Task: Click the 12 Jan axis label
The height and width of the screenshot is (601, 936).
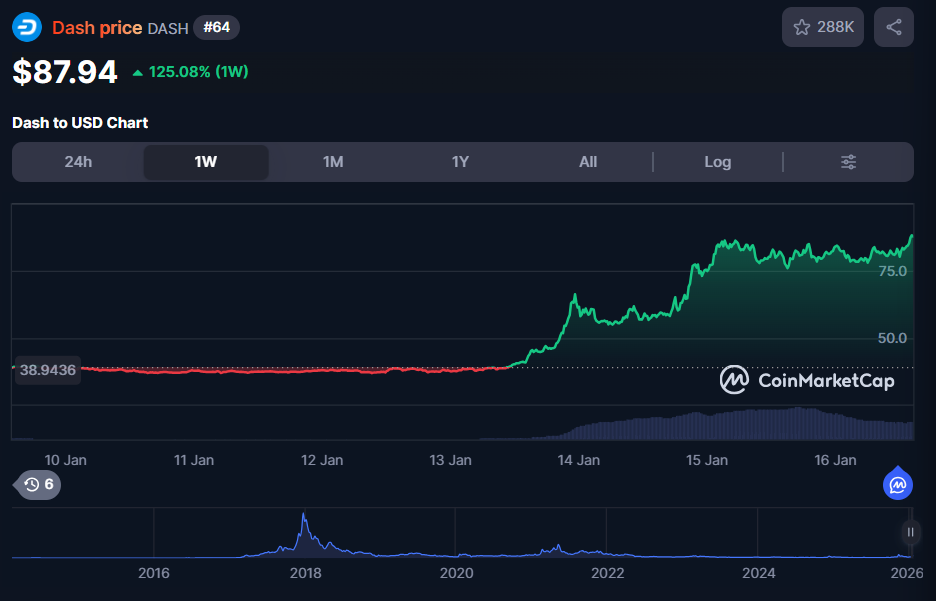Action: pos(322,460)
